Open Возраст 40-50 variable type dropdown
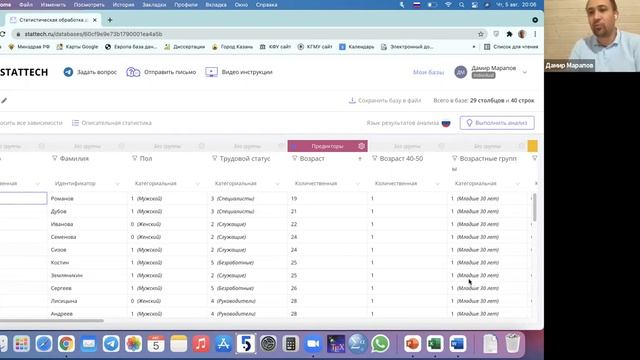Viewport: 640px width, 360px height. pyautogui.click(x=407, y=184)
